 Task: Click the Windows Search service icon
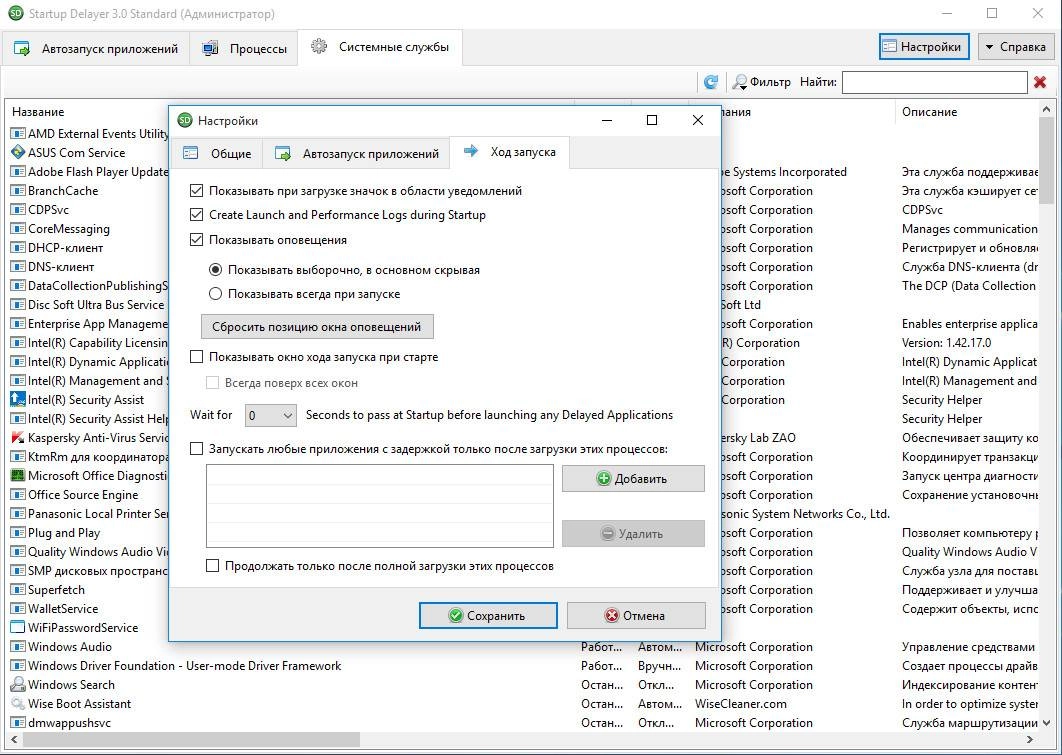(x=18, y=685)
